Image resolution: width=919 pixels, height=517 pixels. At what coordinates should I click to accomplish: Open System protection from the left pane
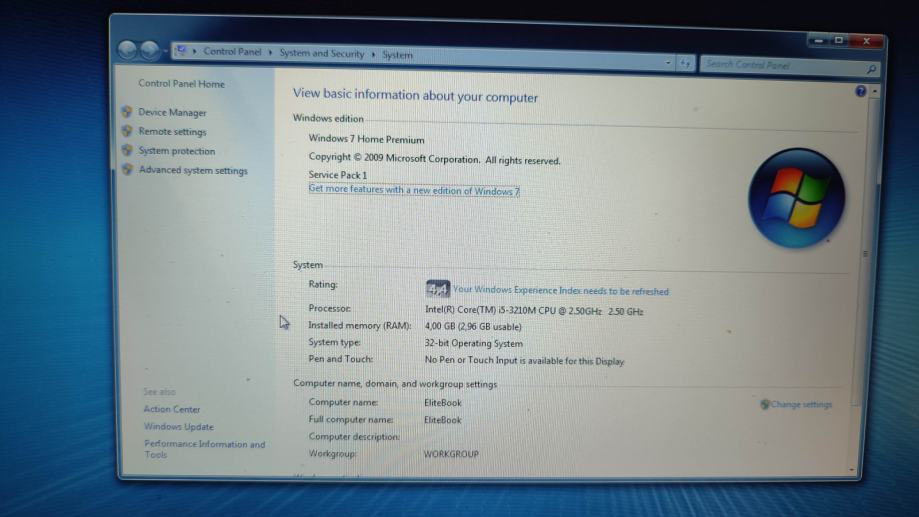177,151
